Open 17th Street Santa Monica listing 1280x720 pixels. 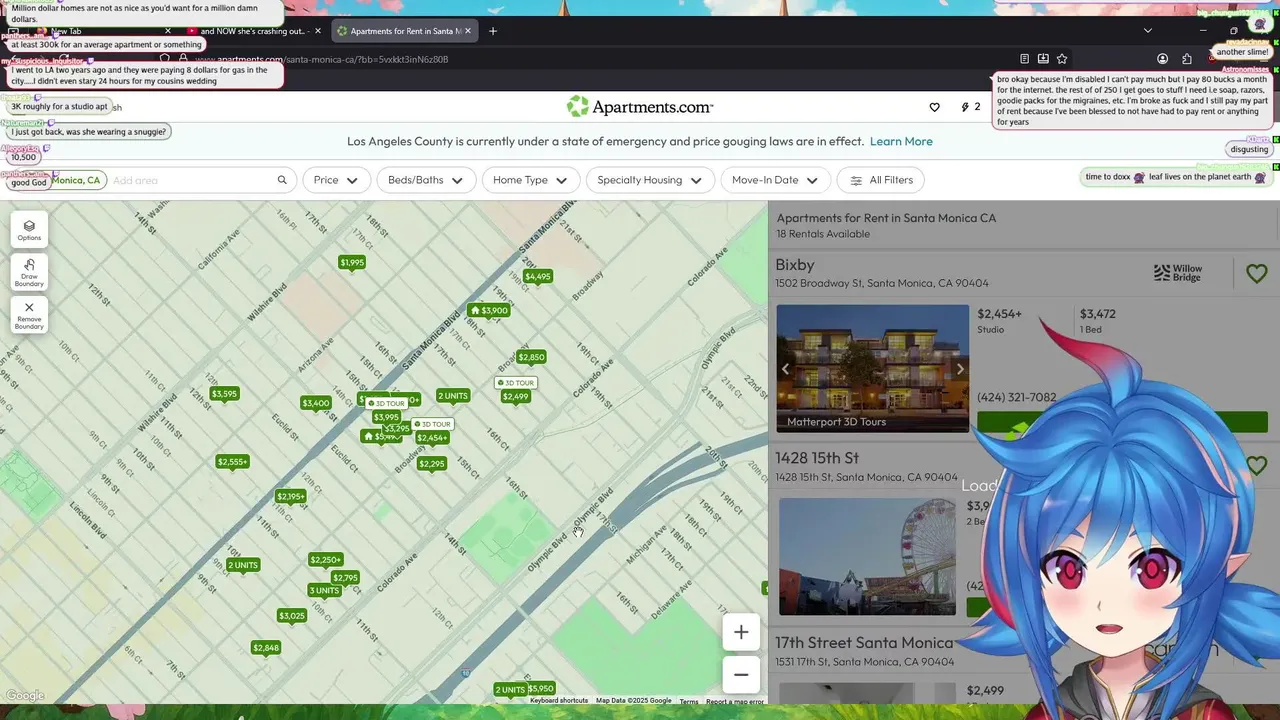click(x=864, y=643)
